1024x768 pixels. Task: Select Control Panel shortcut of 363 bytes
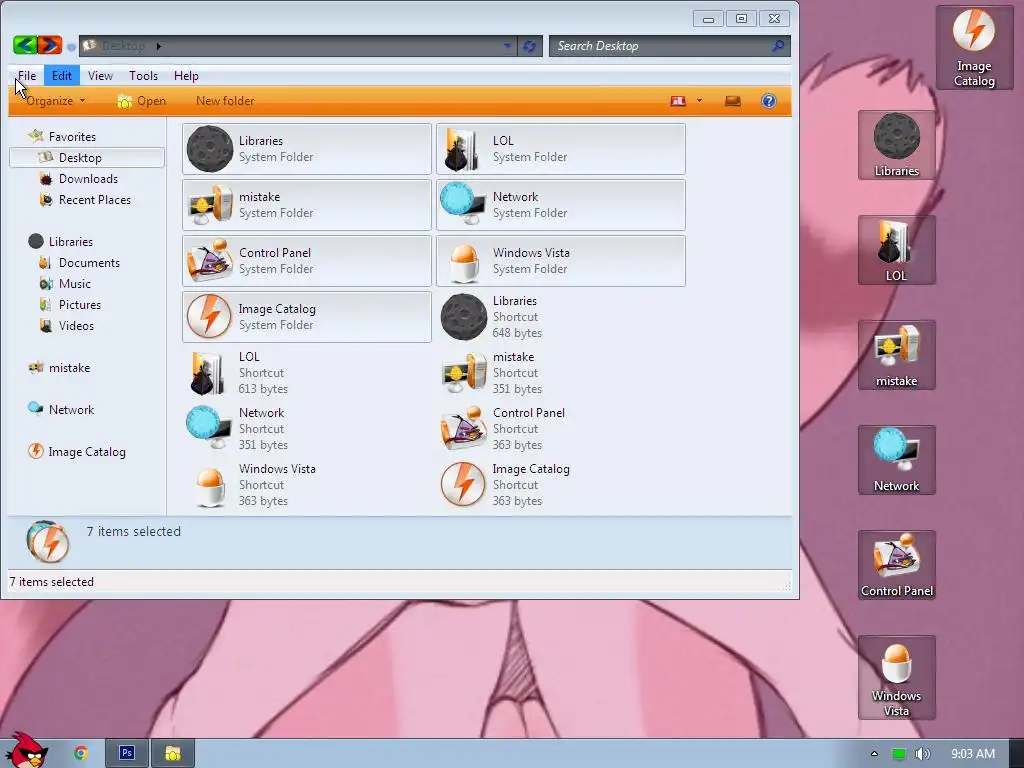tap(560, 429)
